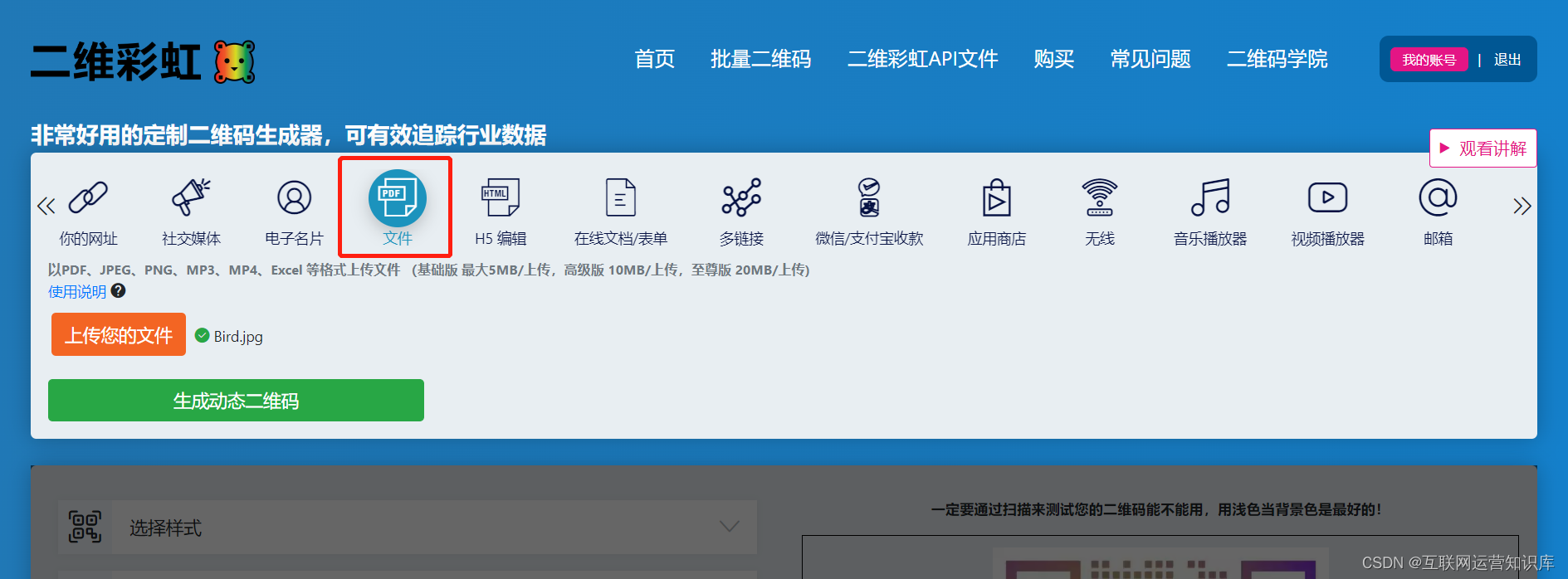
Task: Expand the 选择样式 dropdown
Action: coord(408,527)
